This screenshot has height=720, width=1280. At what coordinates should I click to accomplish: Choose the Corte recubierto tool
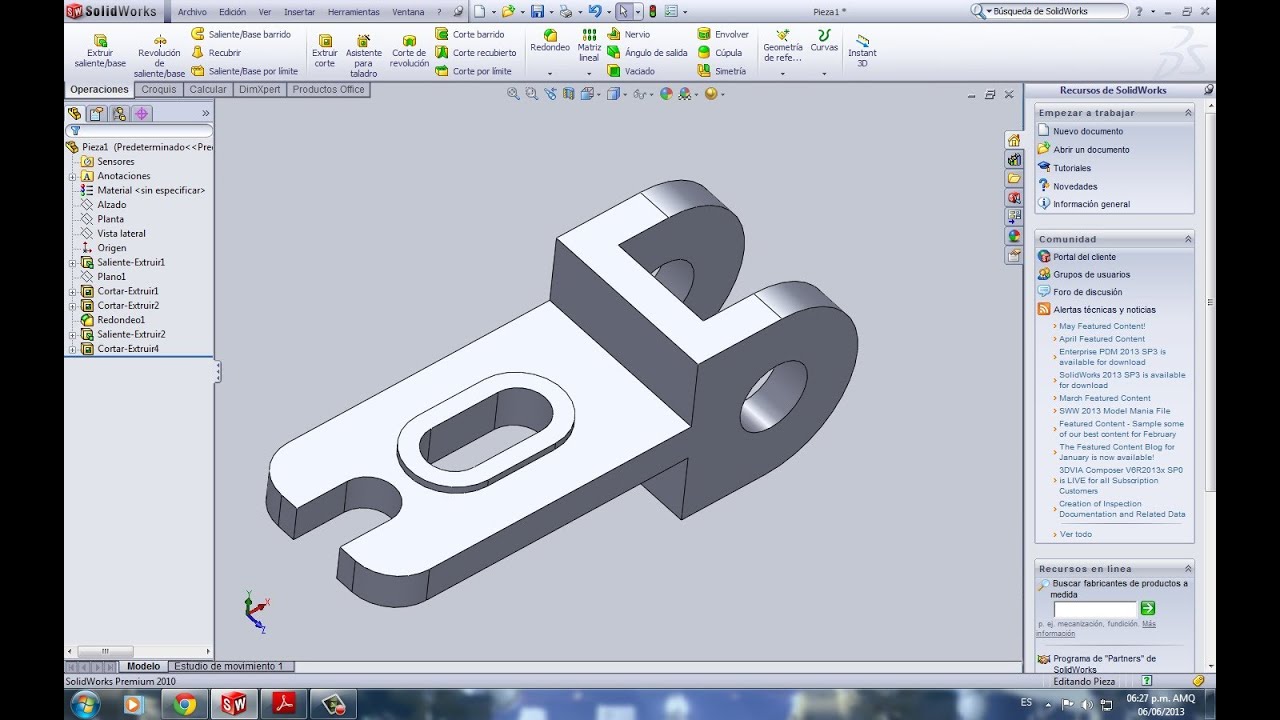(x=476, y=52)
